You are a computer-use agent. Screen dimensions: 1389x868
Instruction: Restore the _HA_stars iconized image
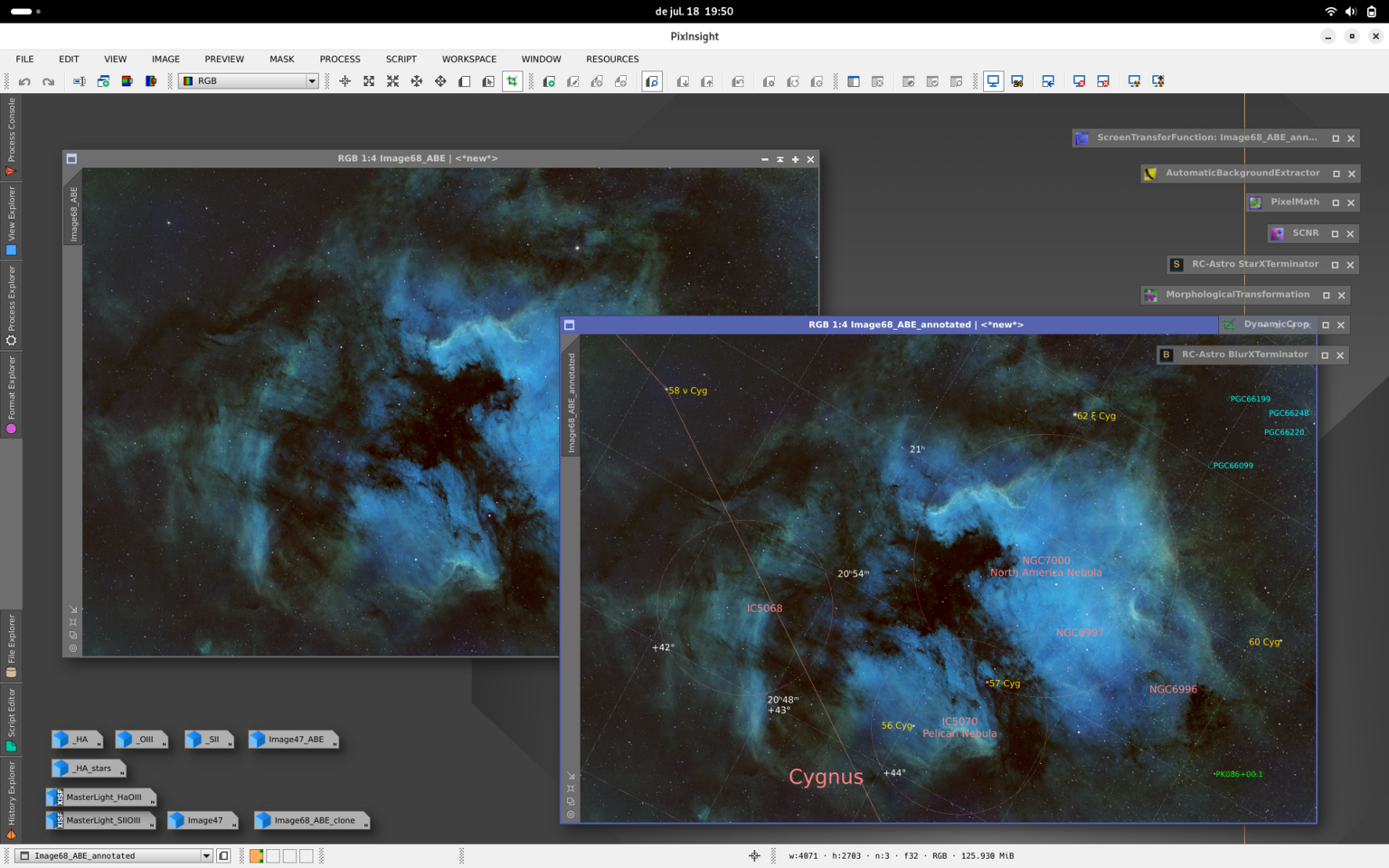pyautogui.click(x=89, y=769)
